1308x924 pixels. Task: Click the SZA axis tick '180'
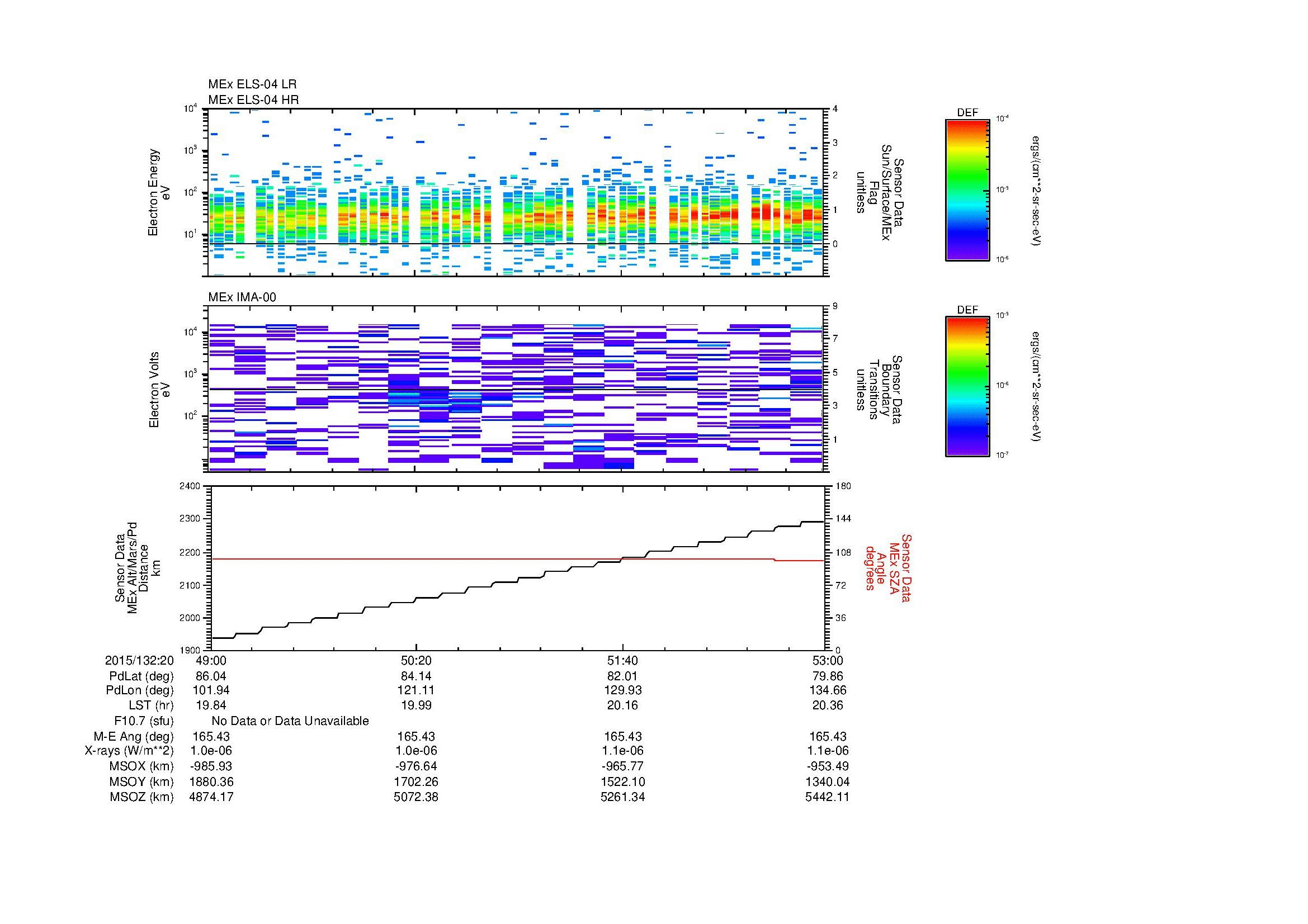click(843, 486)
